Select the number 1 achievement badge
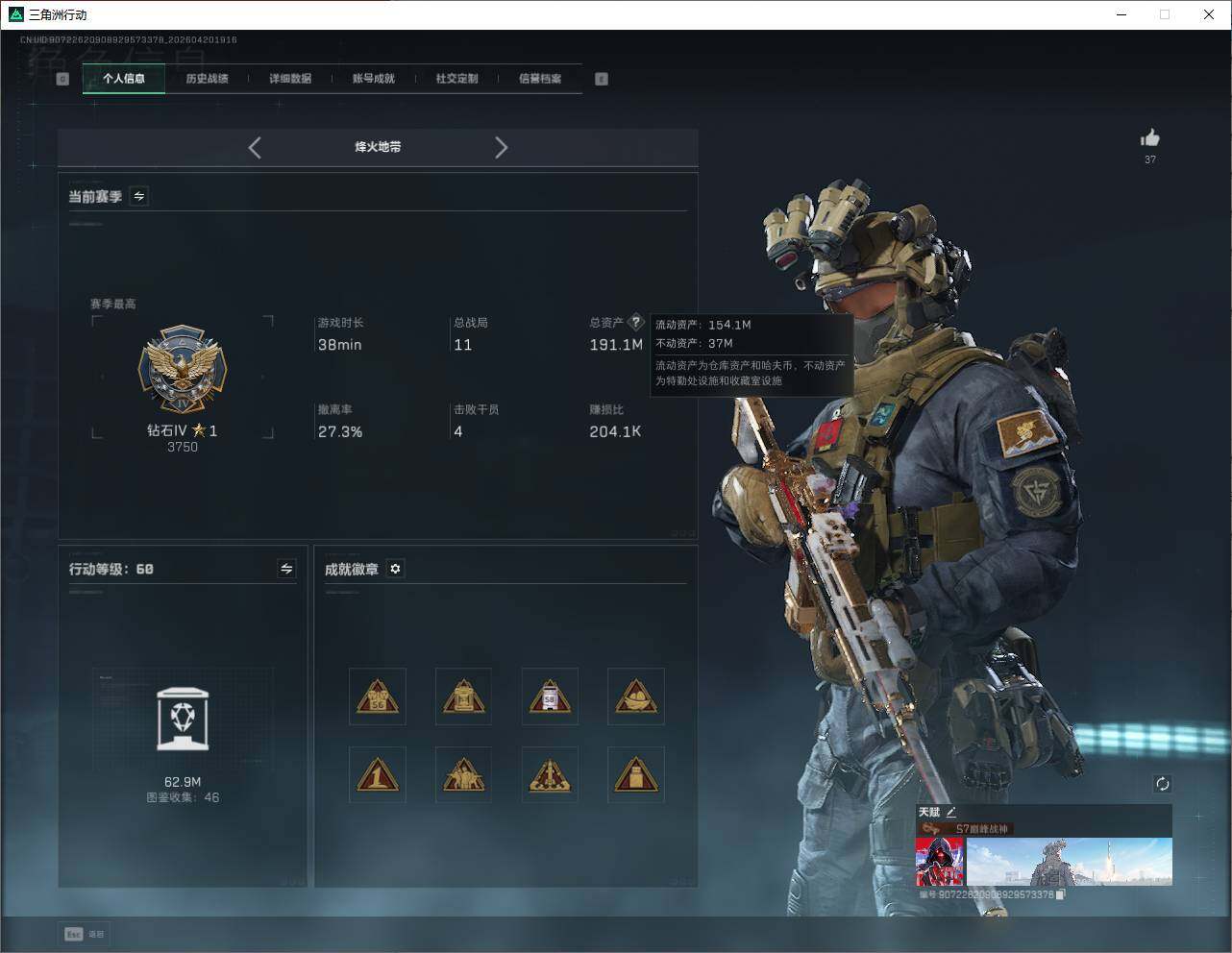 [x=378, y=774]
